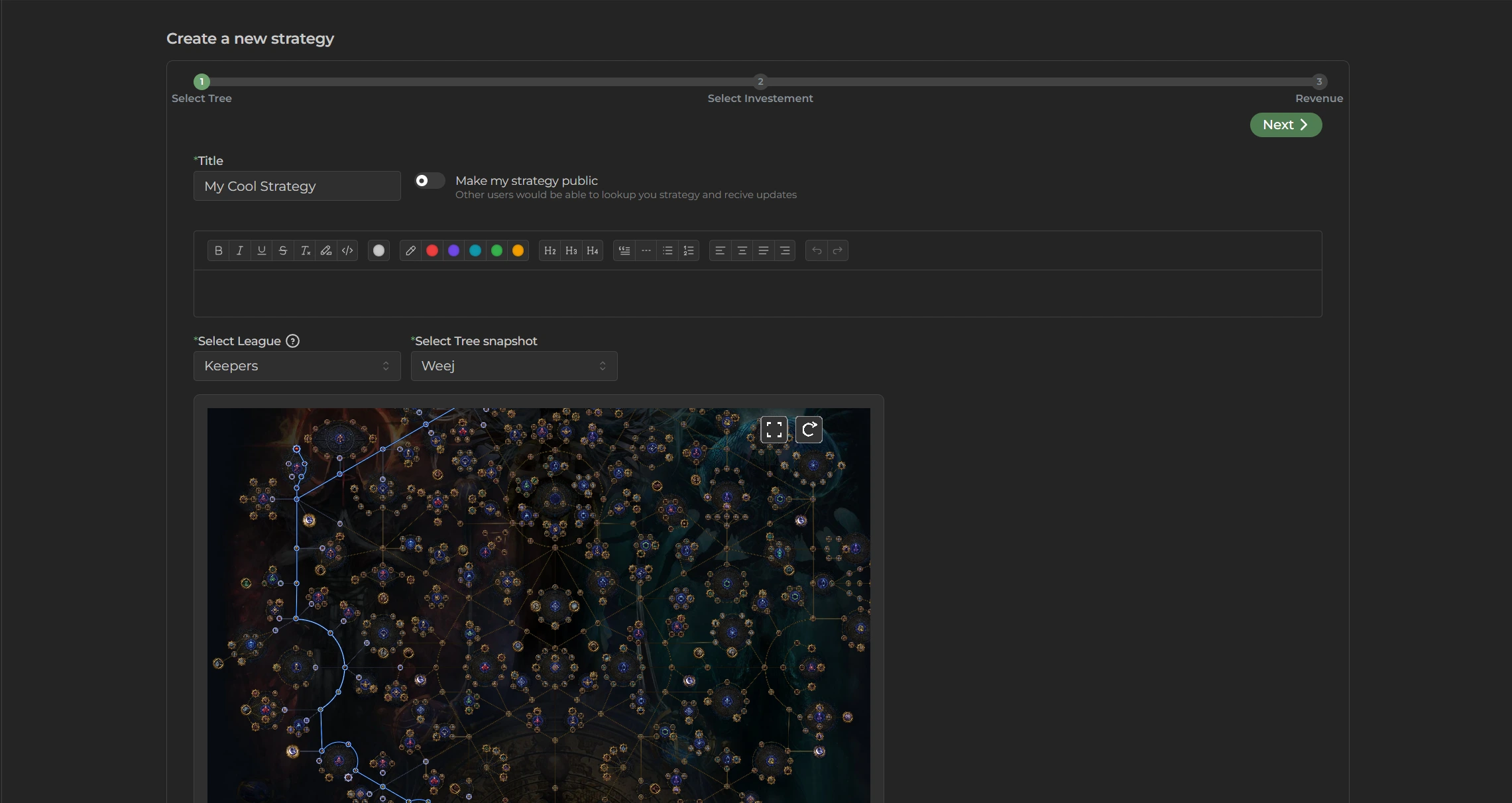Expand the Select Tree snapshot dropdown
Viewport: 1512px width, 803px height.
click(514, 366)
